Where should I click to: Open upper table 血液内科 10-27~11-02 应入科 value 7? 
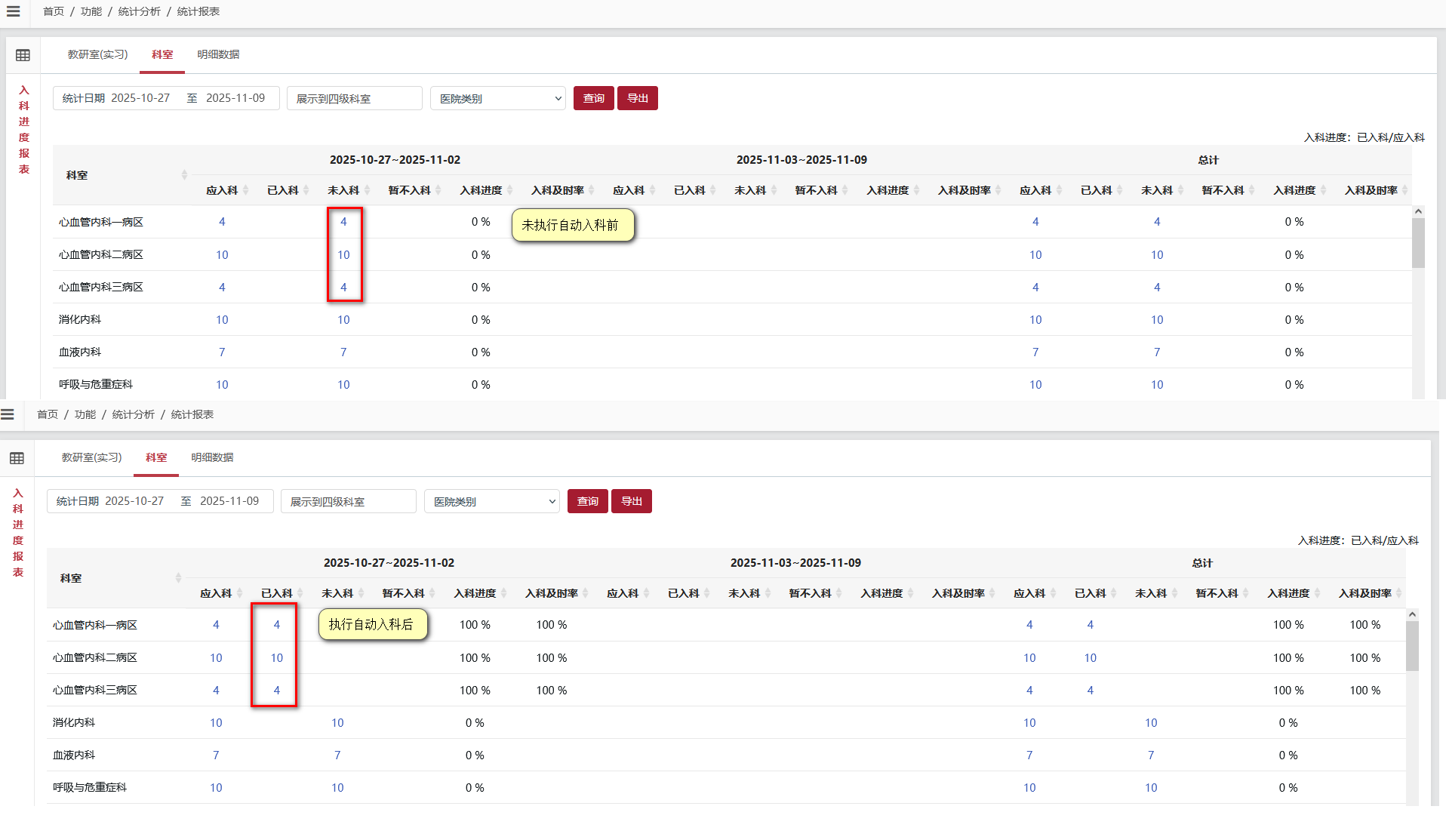click(222, 352)
